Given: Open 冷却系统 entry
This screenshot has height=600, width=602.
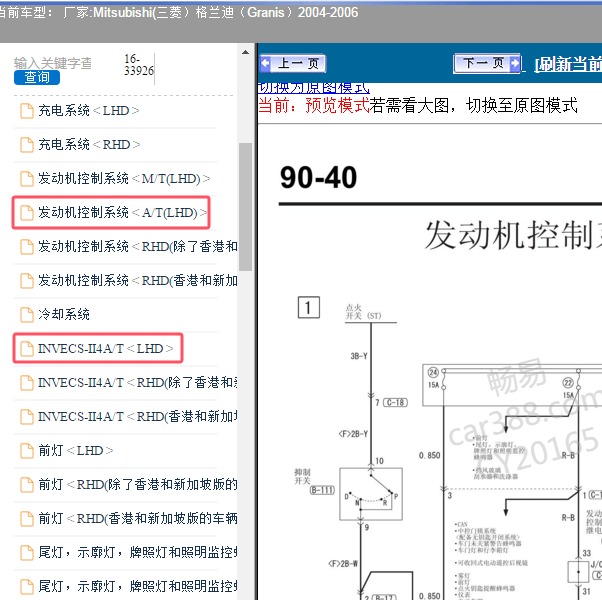Looking at the screenshot, I should click(x=64, y=314).
